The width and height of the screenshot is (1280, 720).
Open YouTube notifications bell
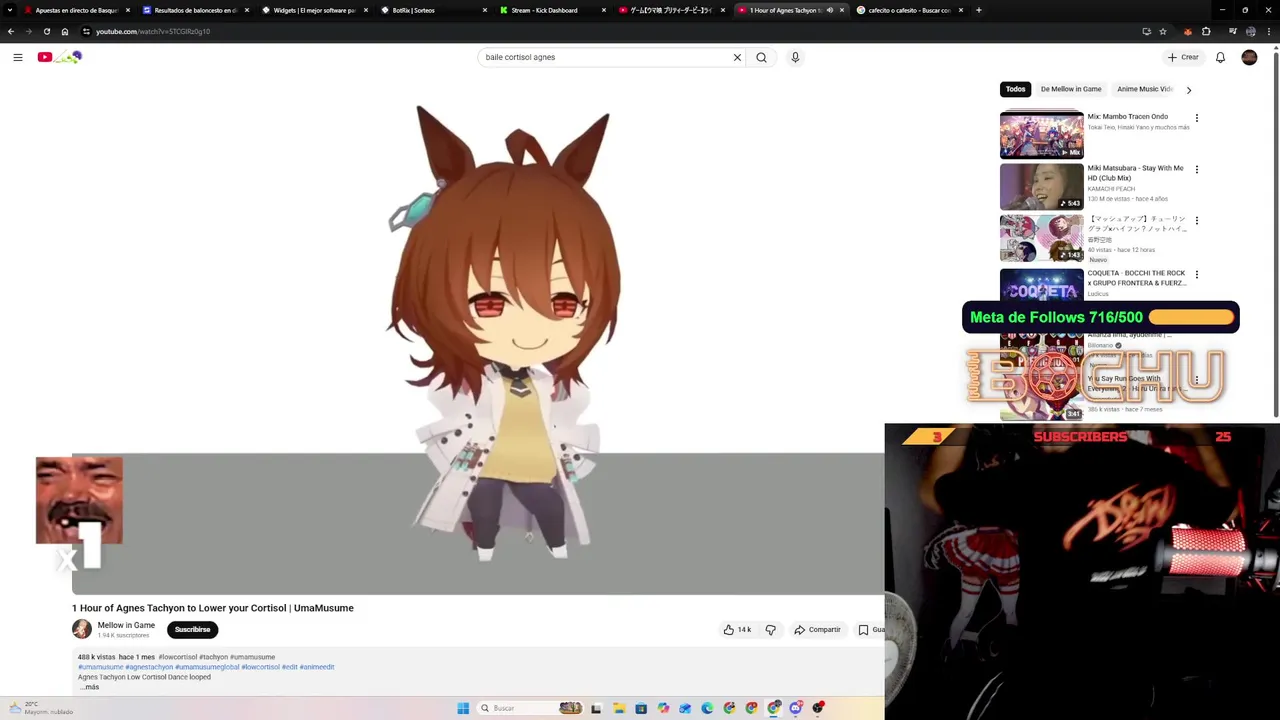coord(1220,57)
